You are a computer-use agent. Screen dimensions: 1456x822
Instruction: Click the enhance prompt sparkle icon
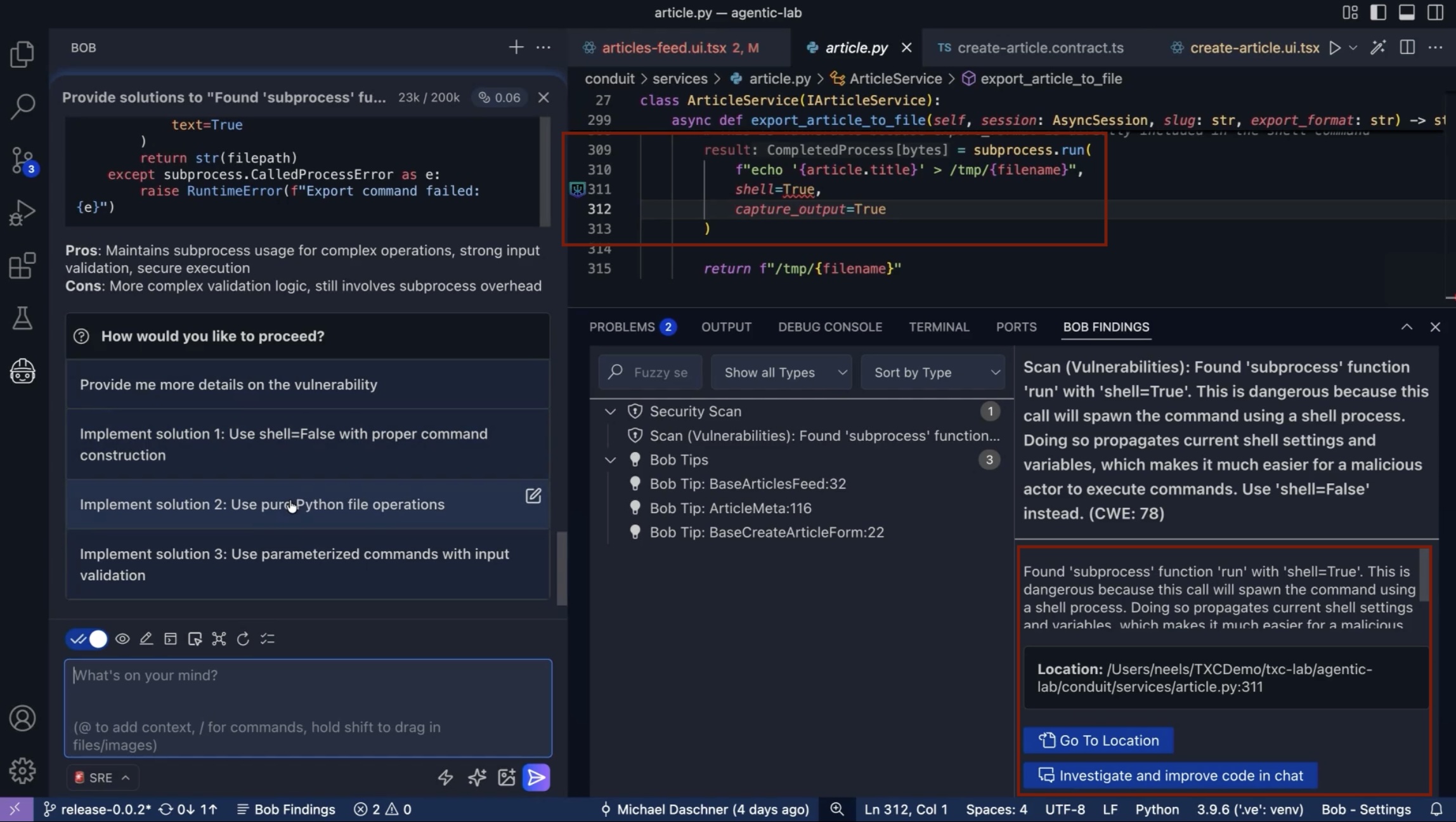pos(476,778)
